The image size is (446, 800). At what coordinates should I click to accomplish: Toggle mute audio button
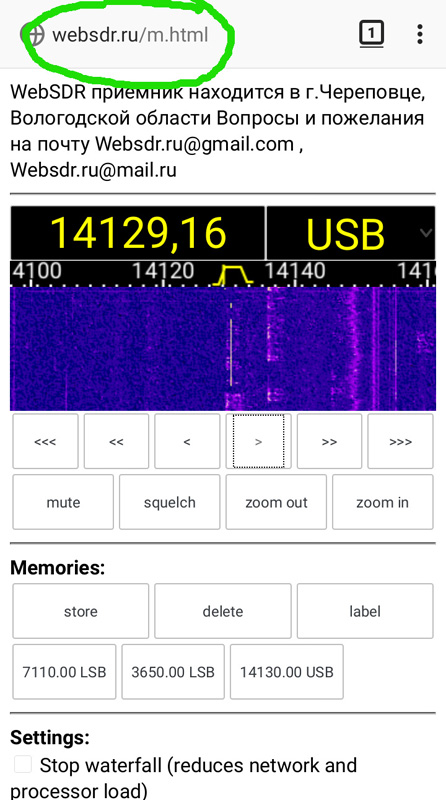click(63, 503)
